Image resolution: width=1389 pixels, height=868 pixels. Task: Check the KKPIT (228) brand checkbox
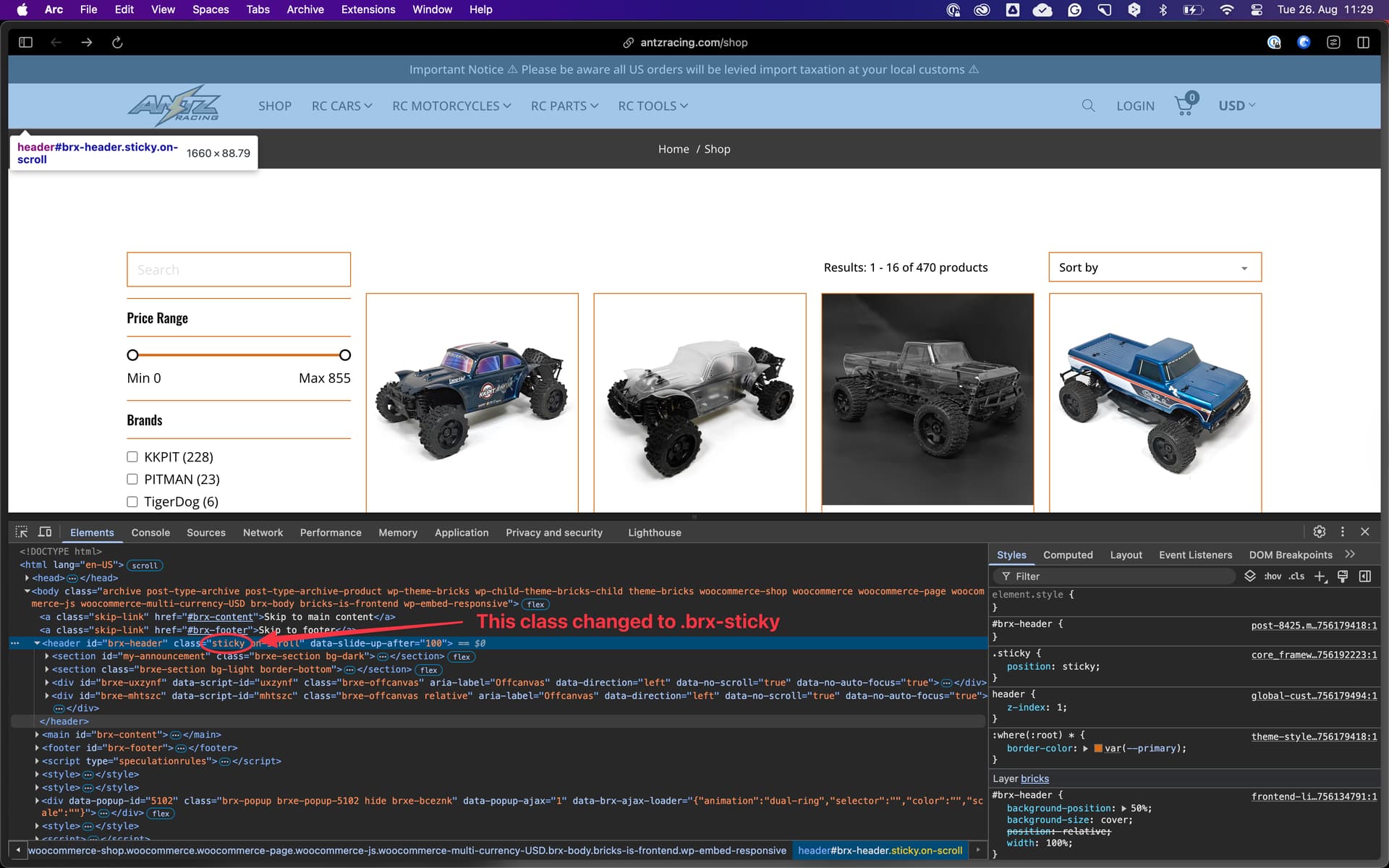[132, 456]
